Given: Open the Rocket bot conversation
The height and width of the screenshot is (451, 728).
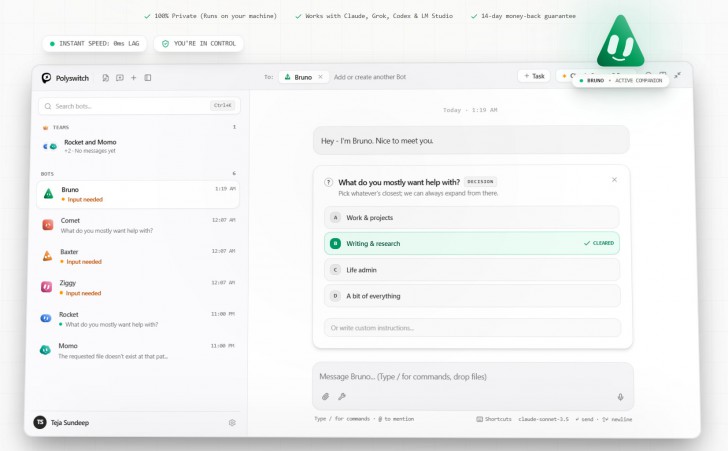Looking at the screenshot, I should click(138, 319).
